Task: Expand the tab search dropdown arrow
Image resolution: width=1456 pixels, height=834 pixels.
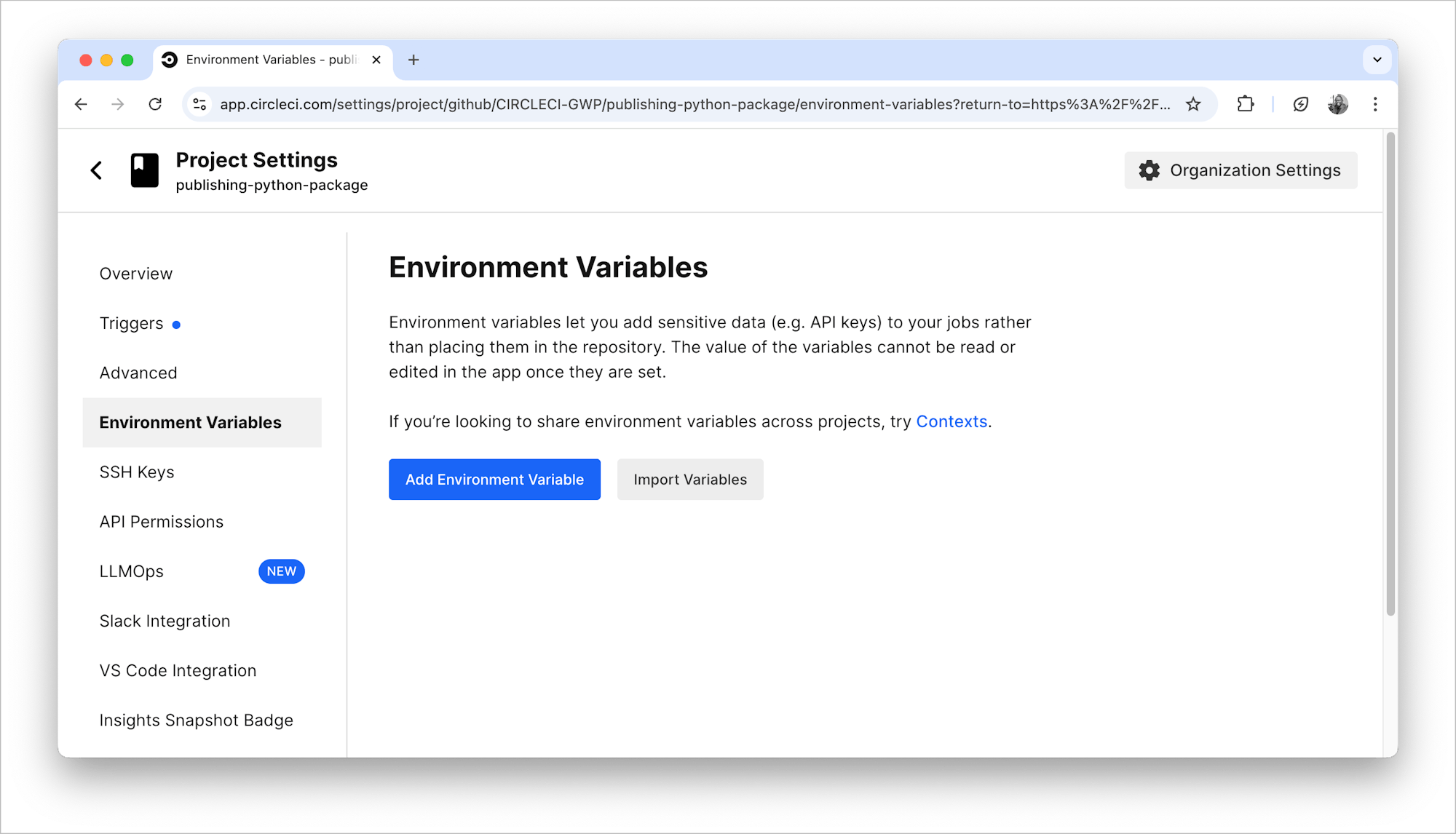Action: pos(1377,60)
